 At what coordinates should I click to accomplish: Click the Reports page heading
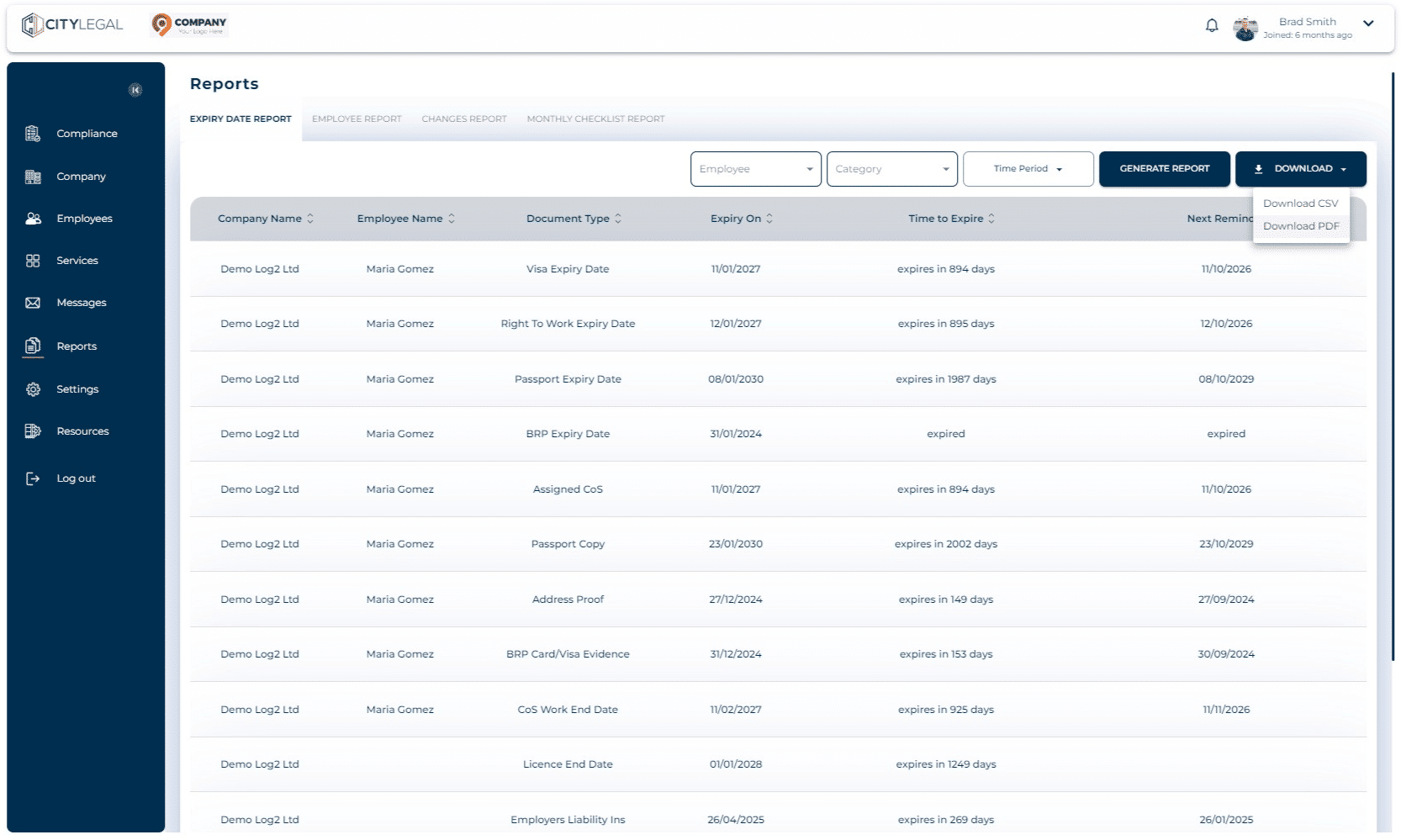point(225,84)
